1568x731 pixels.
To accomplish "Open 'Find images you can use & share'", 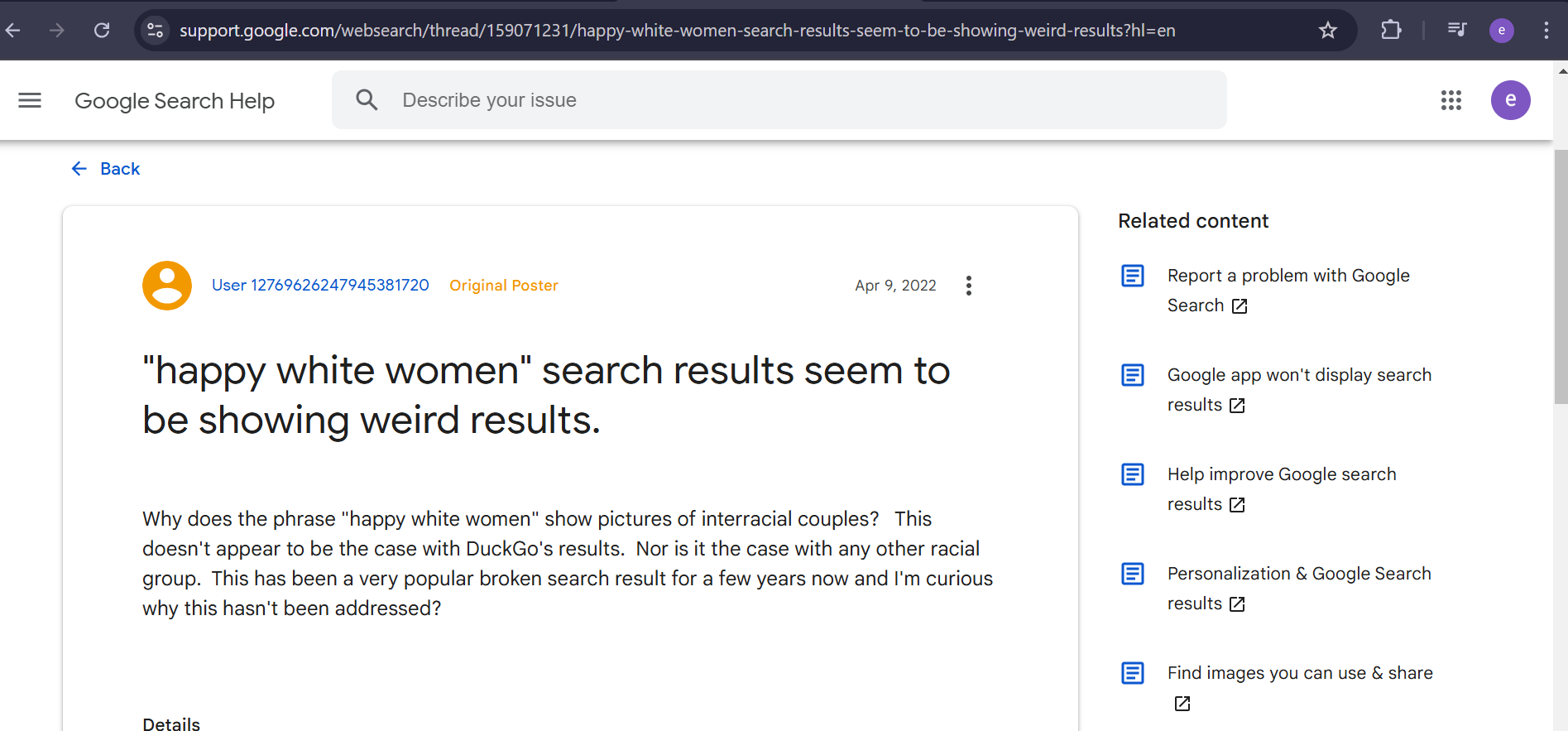I will (x=1299, y=674).
